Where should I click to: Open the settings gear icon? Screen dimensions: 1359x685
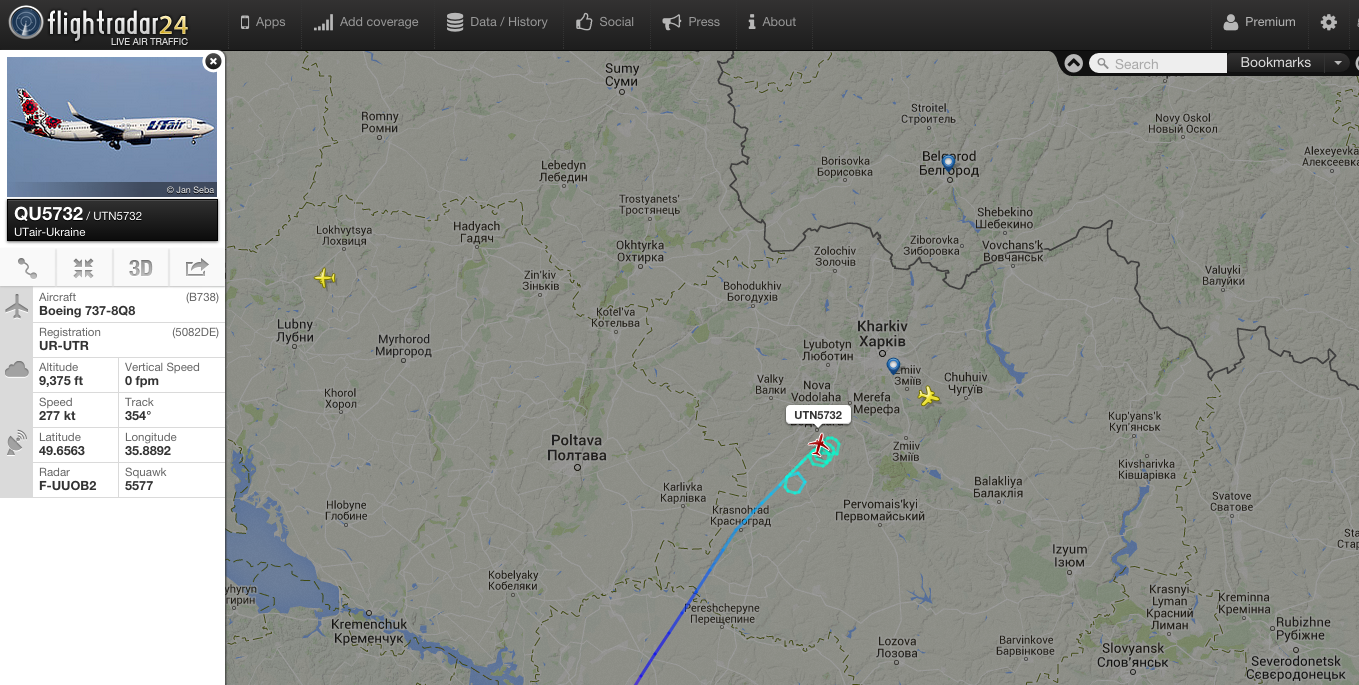click(1328, 22)
